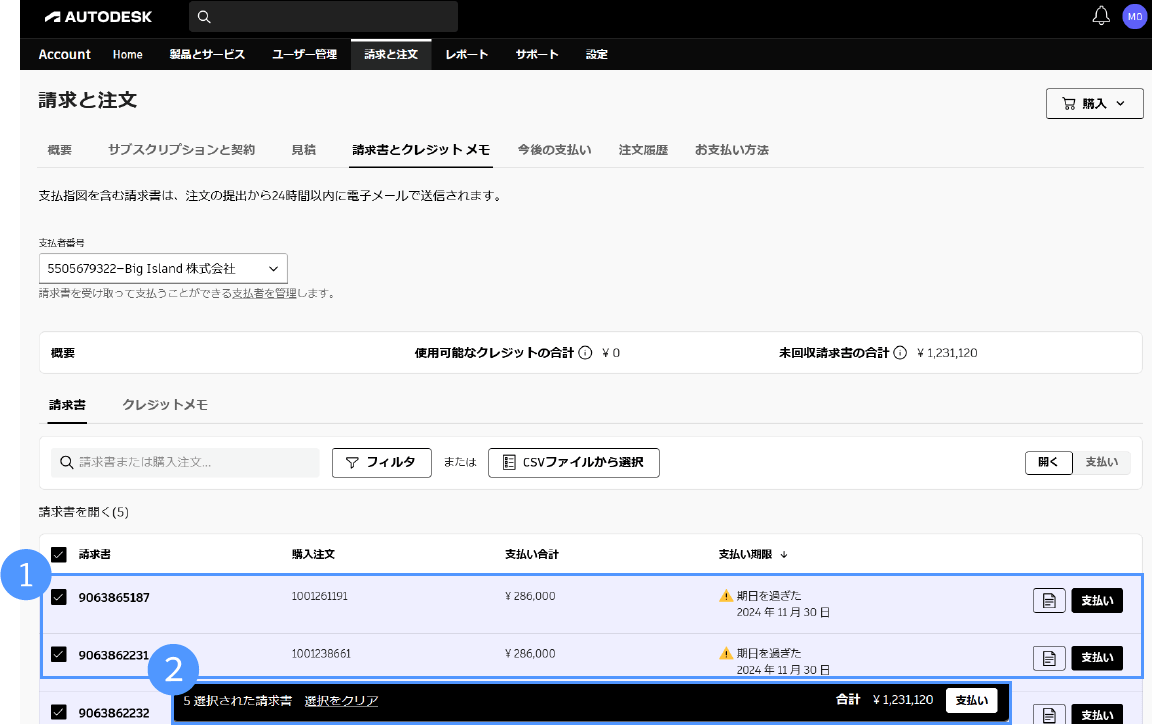Open the MO user avatar menu
1152x725 pixels.
coord(1134,16)
